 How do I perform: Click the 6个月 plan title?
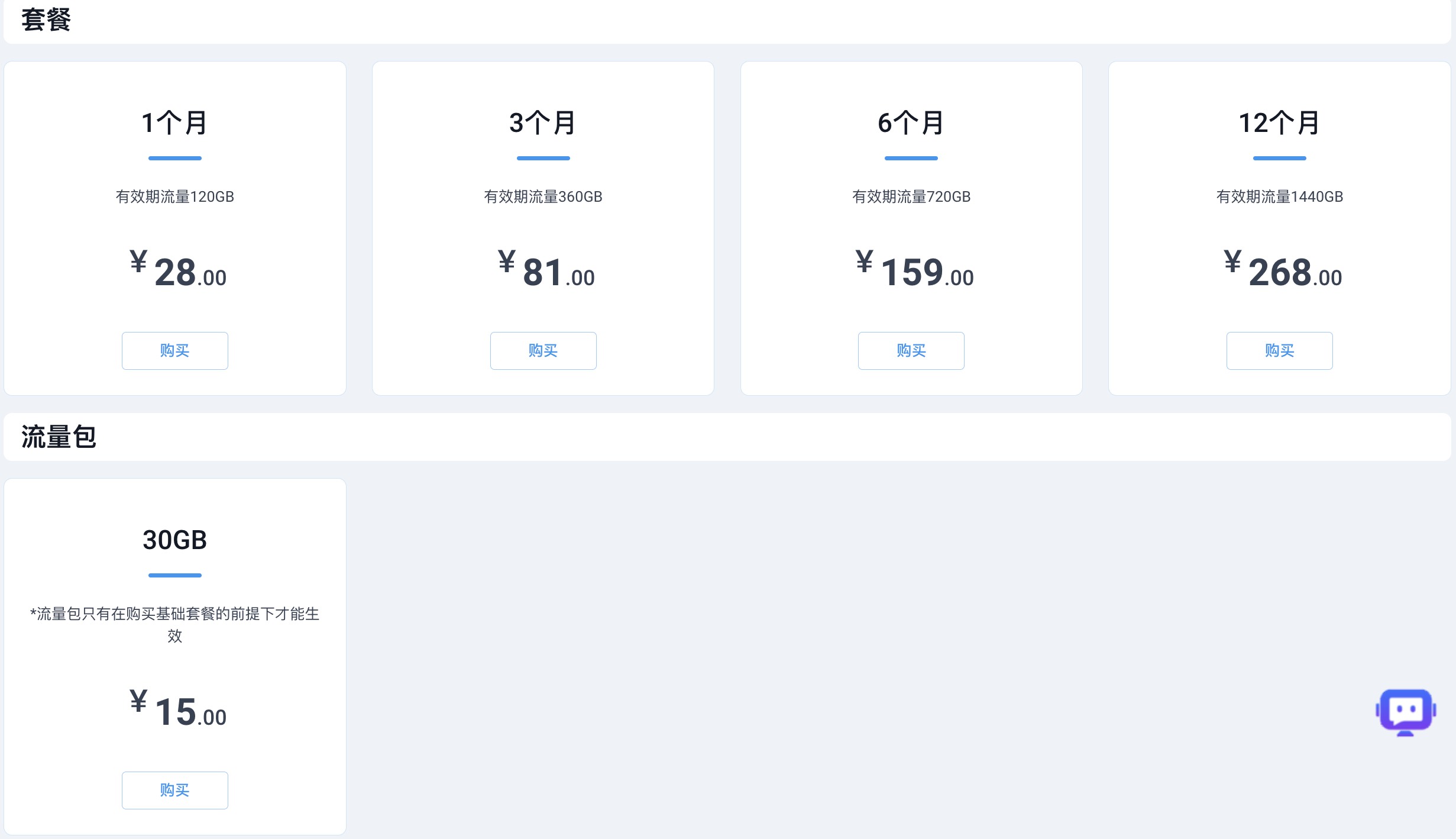[911, 123]
